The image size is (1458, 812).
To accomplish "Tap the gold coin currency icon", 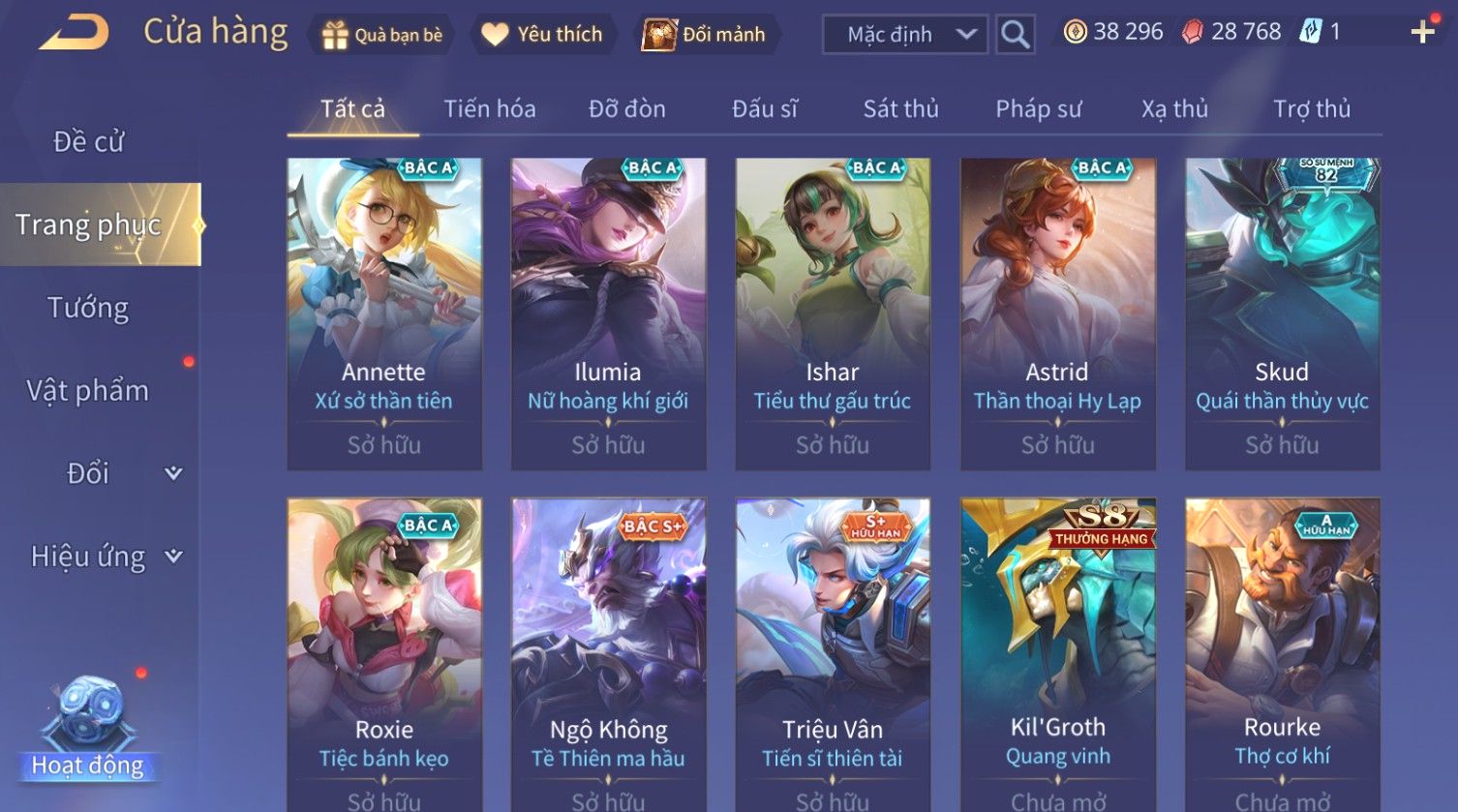I will point(1075,33).
